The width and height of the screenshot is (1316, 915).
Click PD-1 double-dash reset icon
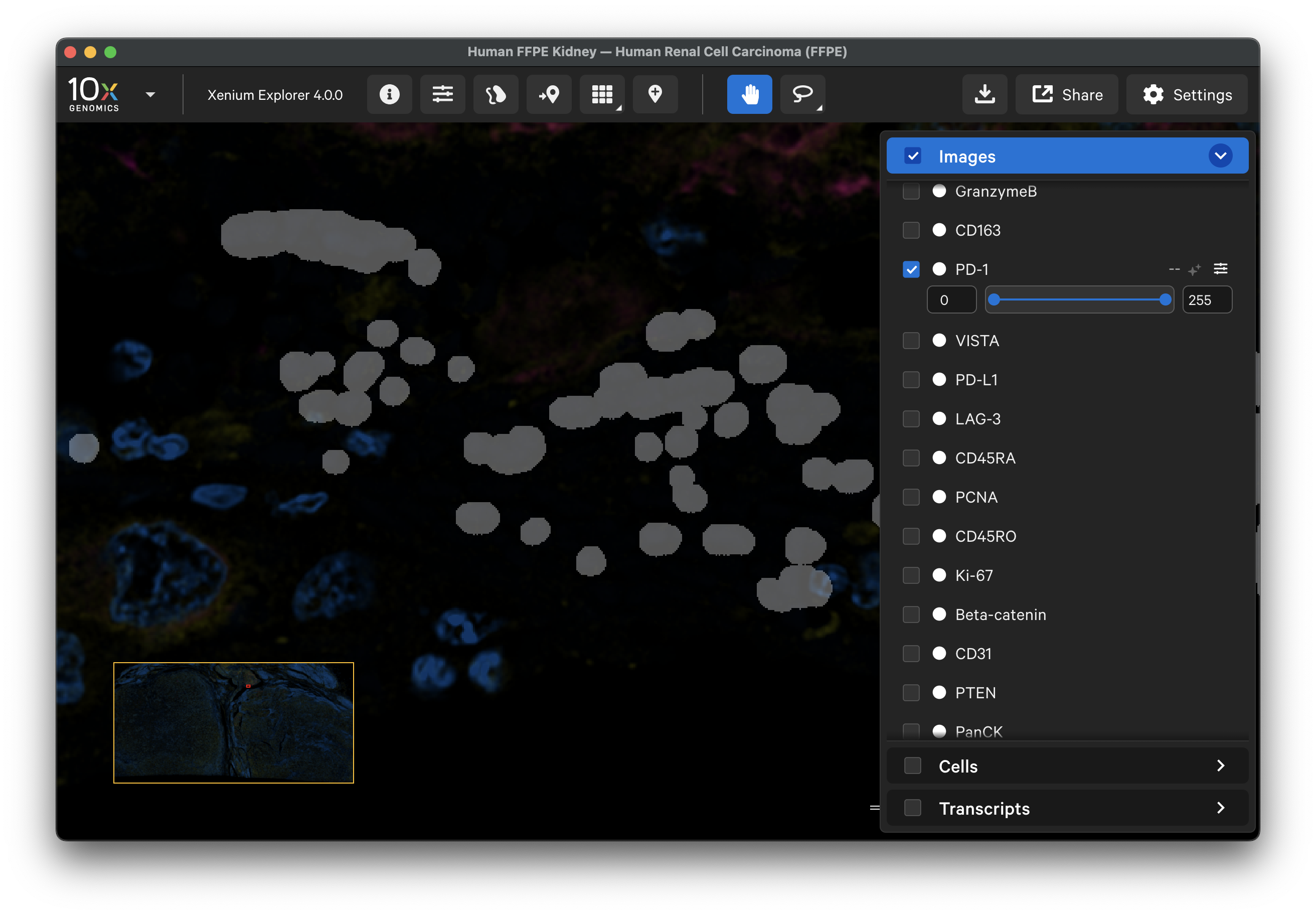(1175, 269)
